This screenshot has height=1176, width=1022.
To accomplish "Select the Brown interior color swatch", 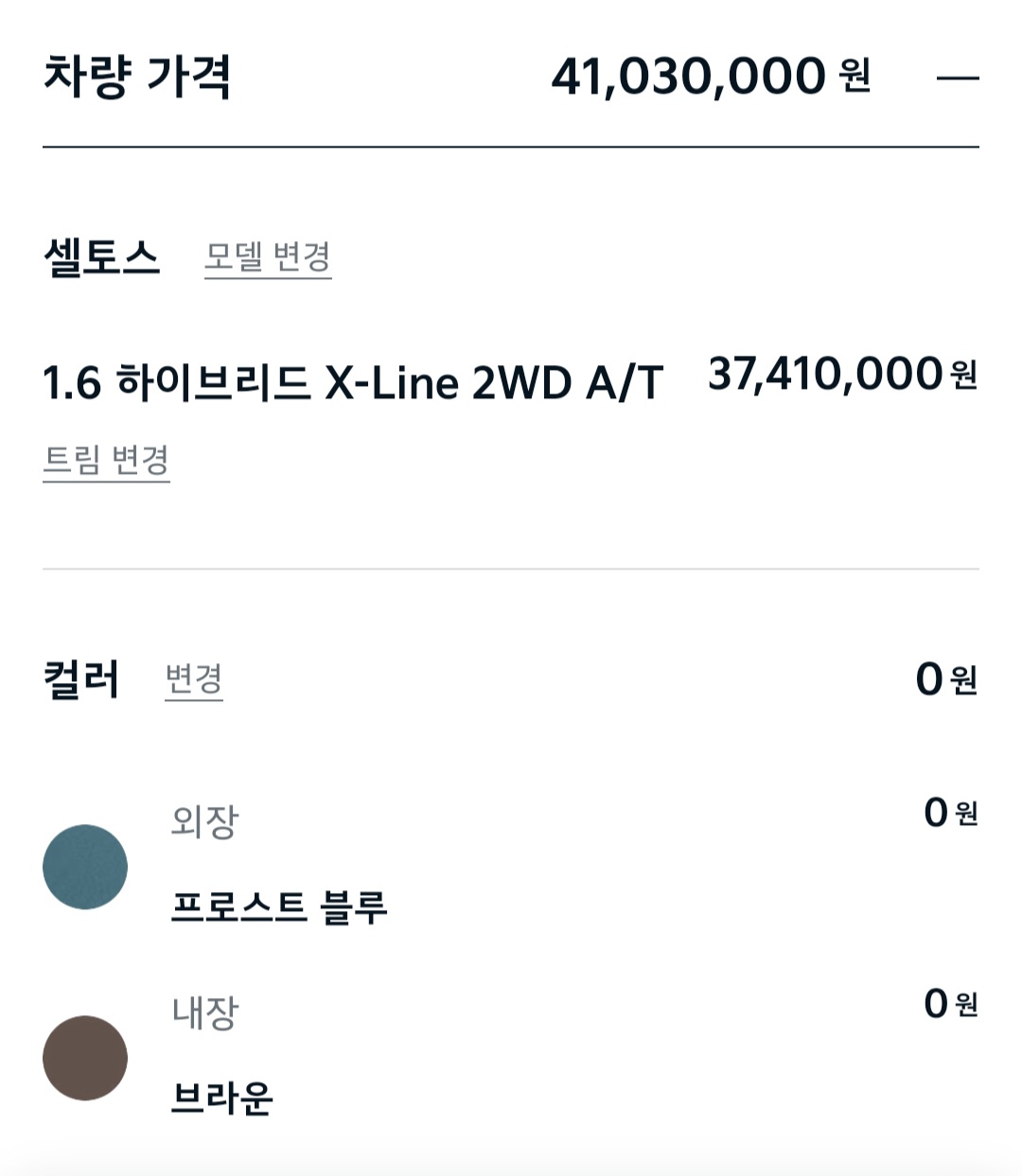I will point(85,1058).
